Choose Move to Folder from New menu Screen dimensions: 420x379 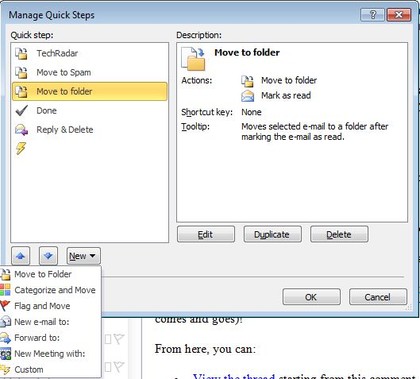tap(50, 274)
